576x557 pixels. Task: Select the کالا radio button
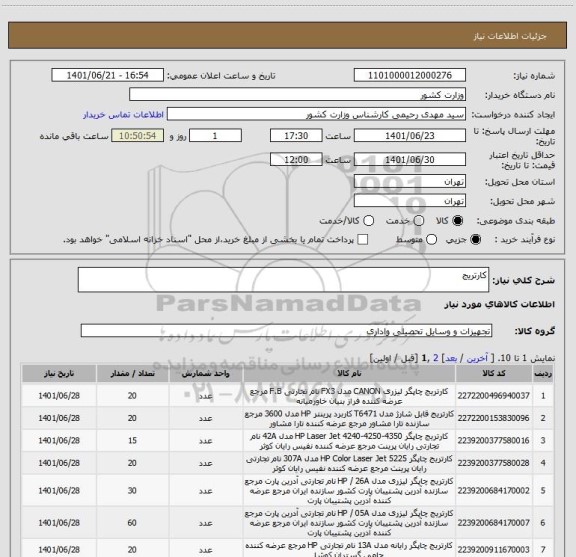point(458,221)
